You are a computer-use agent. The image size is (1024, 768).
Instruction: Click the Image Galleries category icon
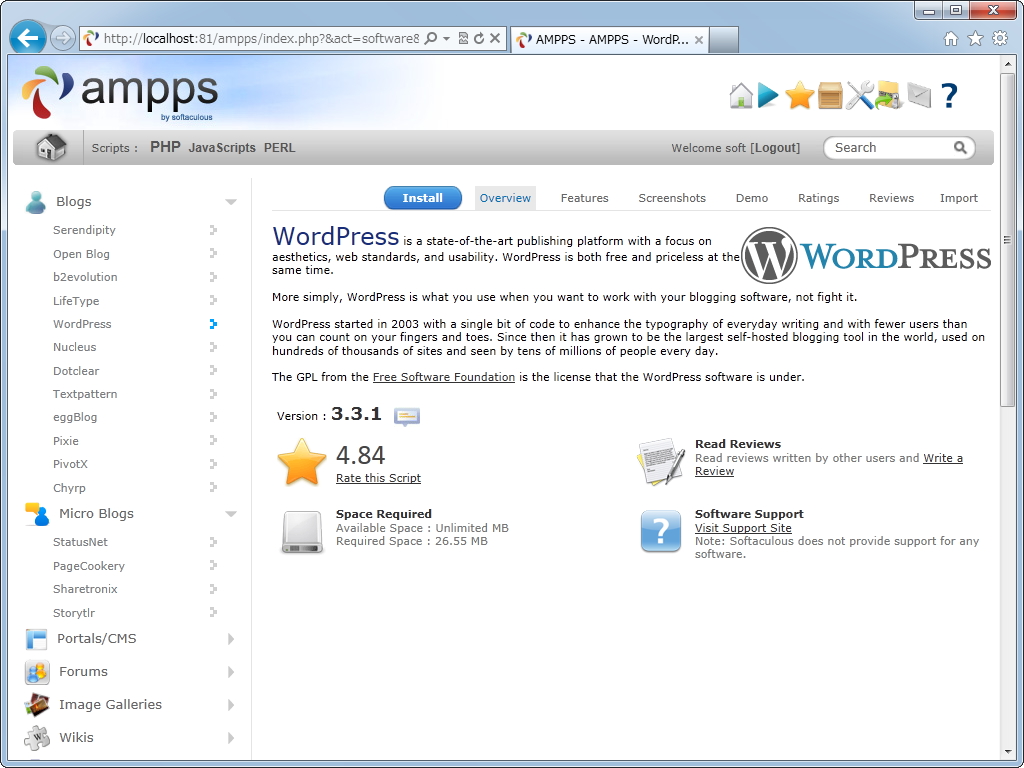37,705
